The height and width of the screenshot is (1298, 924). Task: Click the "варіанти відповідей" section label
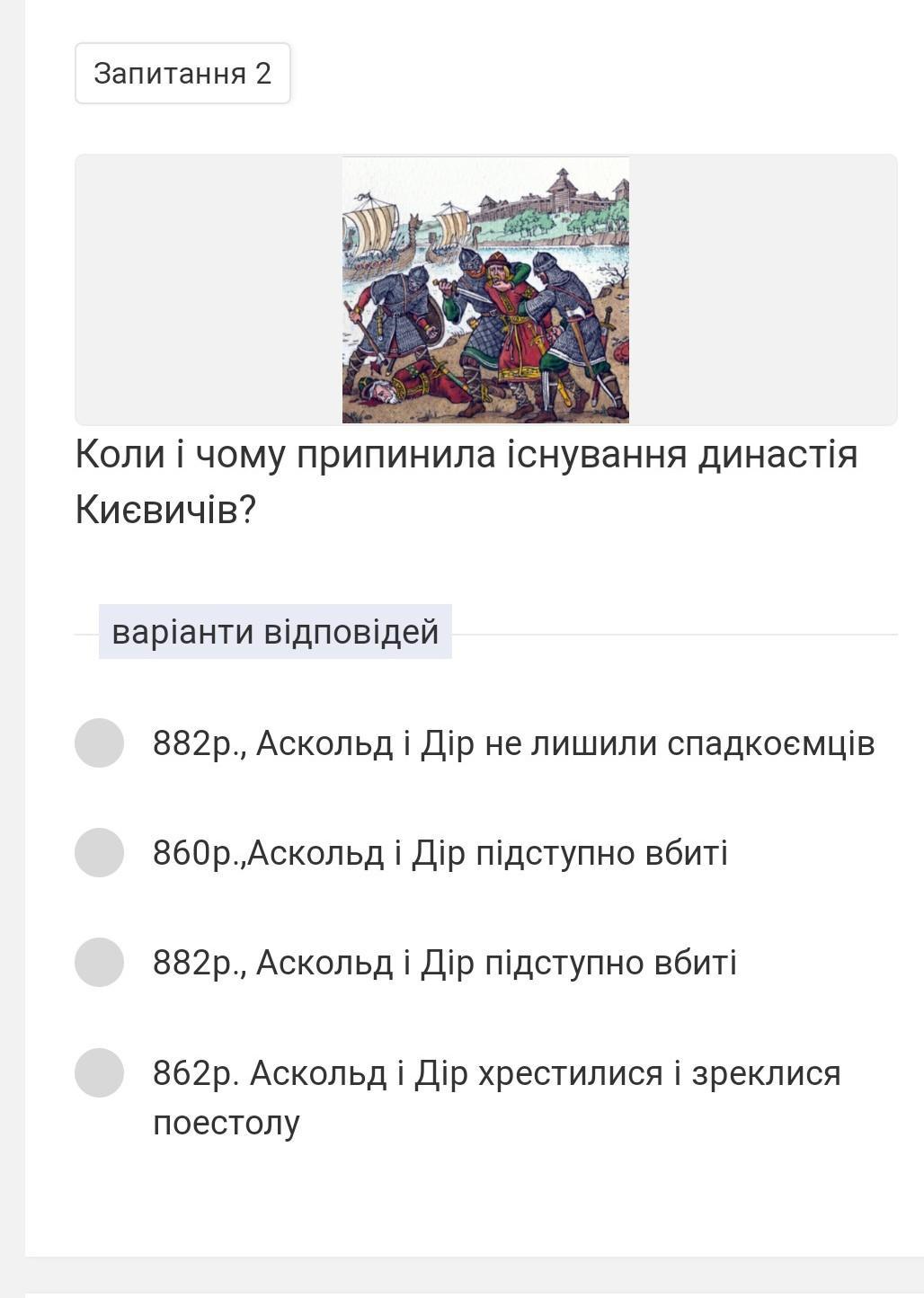(x=275, y=632)
